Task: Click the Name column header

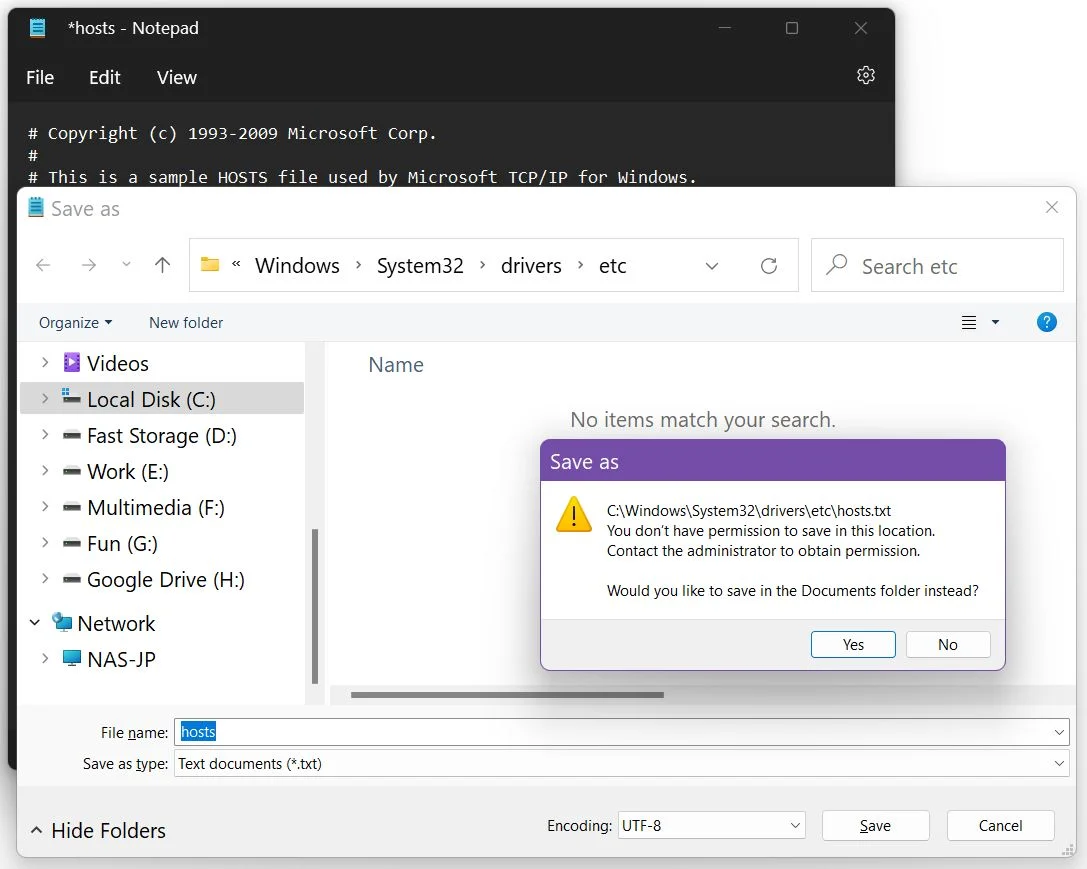Action: 396,365
